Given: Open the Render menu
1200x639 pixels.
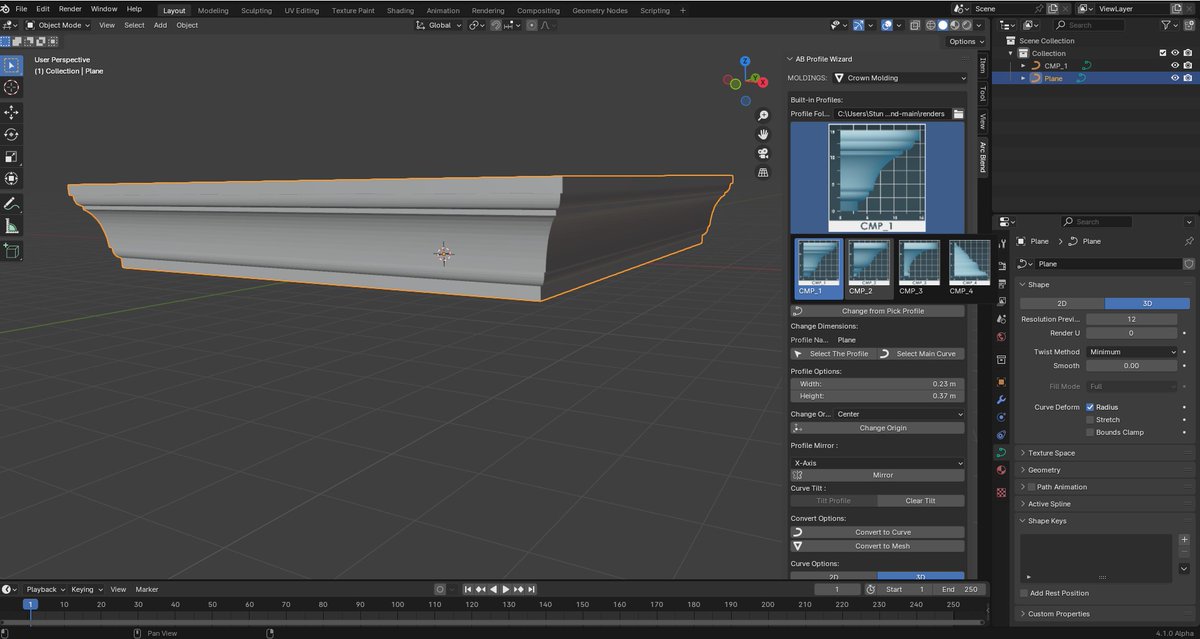Looking at the screenshot, I should pos(70,9).
